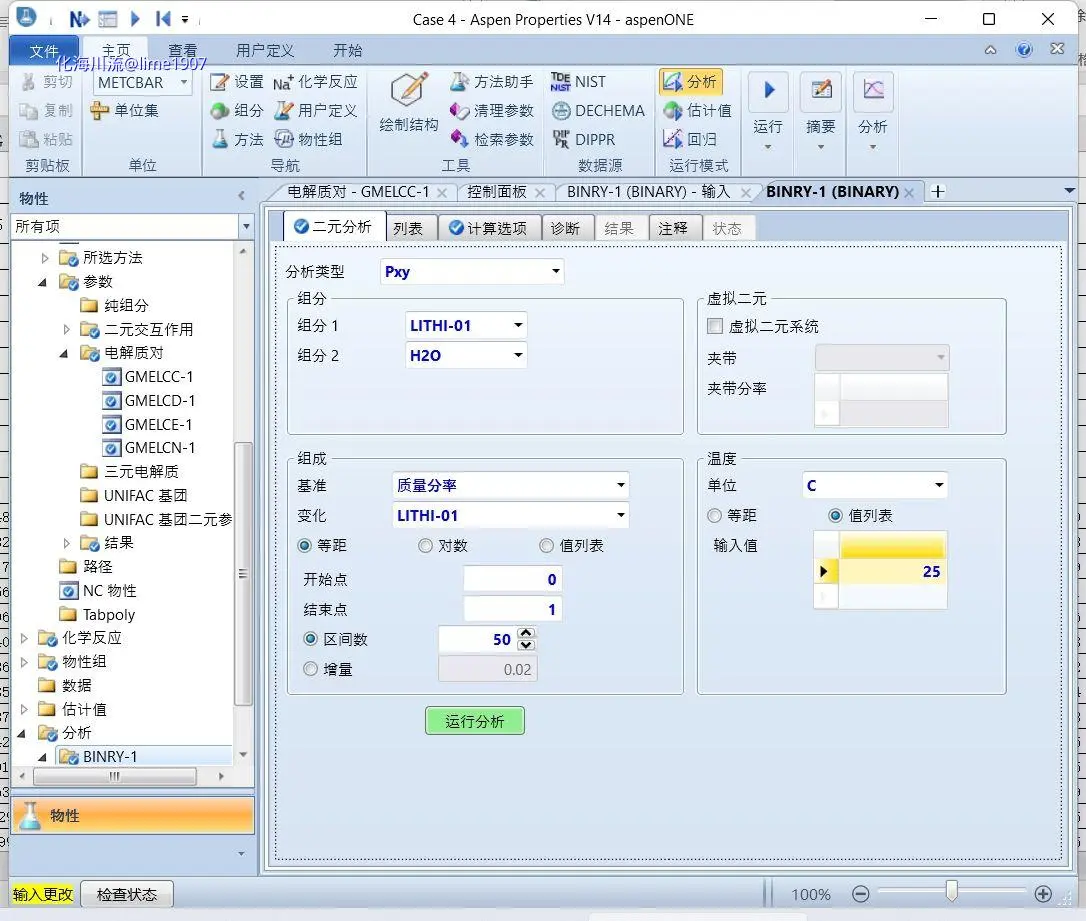Open the large 分析 chart icon
This screenshot has height=921, width=1086.
point(873,91)
